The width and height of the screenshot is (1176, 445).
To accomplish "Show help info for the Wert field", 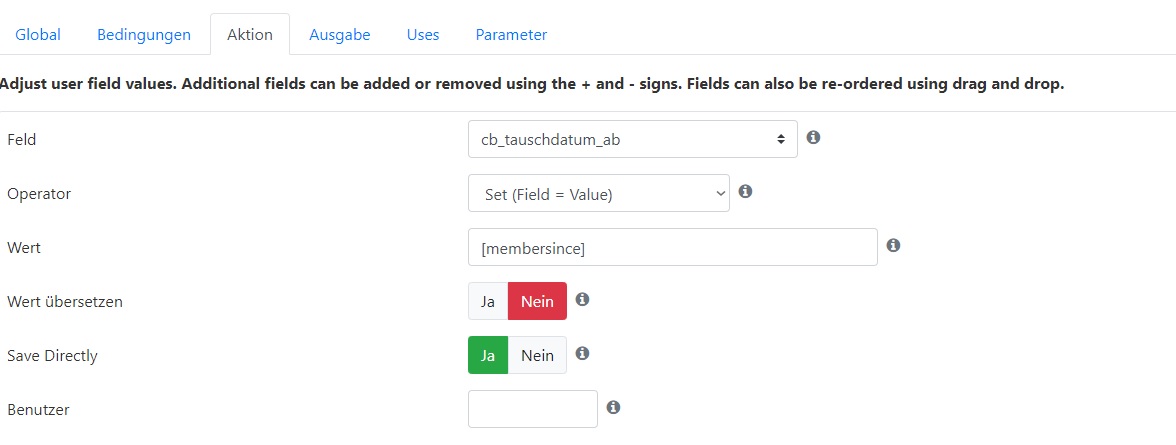I will (x=892, y=245).
